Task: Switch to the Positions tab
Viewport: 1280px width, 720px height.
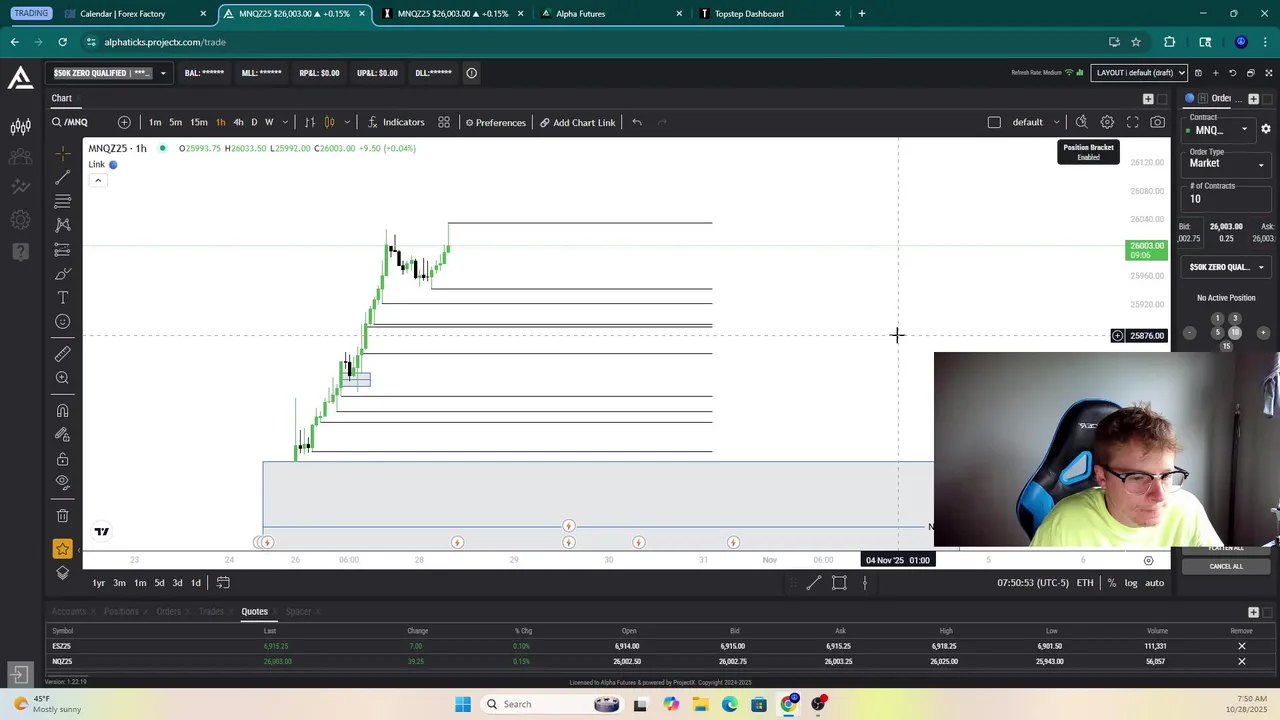Action: pos(121,611)
